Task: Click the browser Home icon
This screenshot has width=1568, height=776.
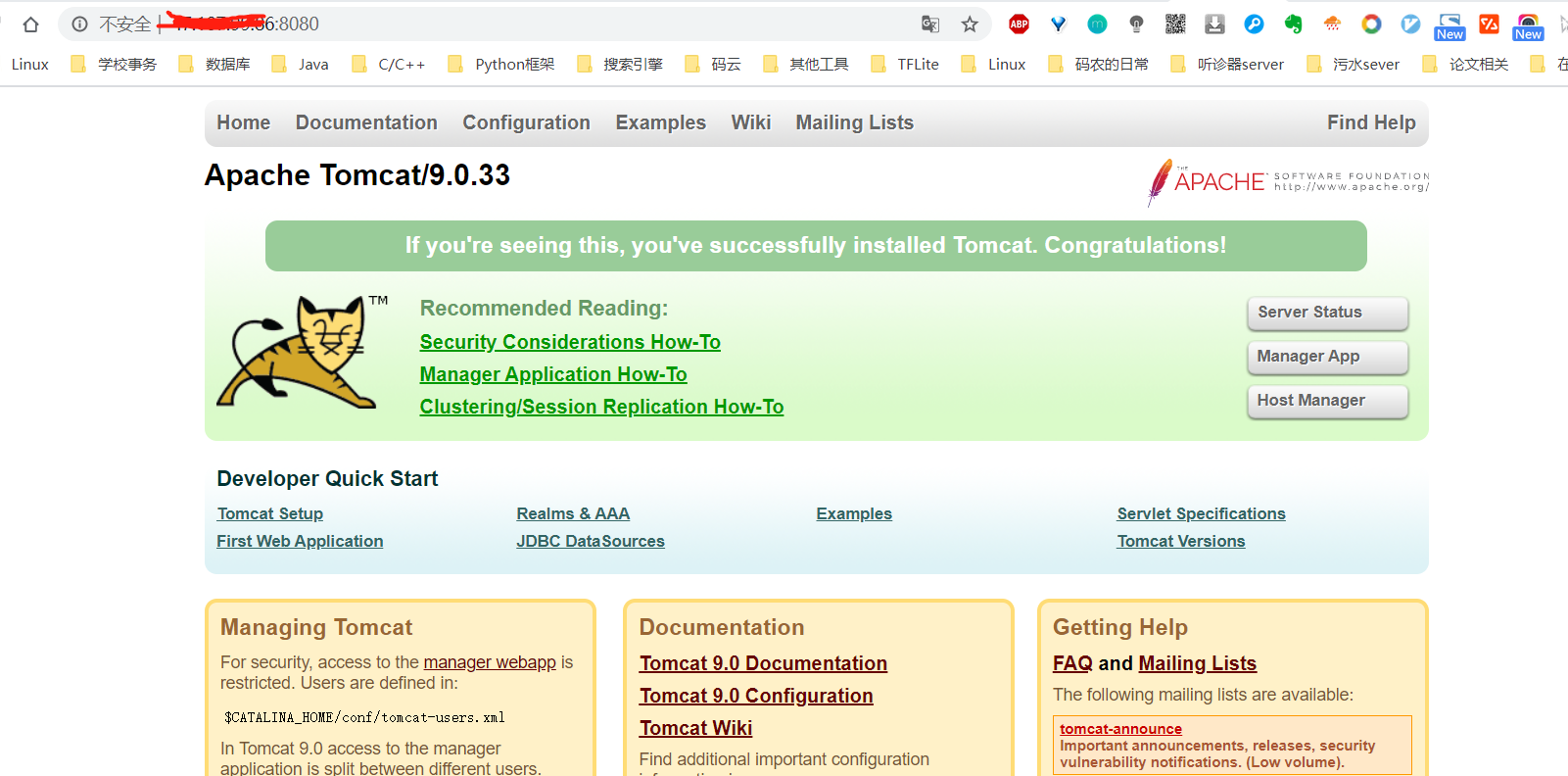Action: click(x=30, y=24)
